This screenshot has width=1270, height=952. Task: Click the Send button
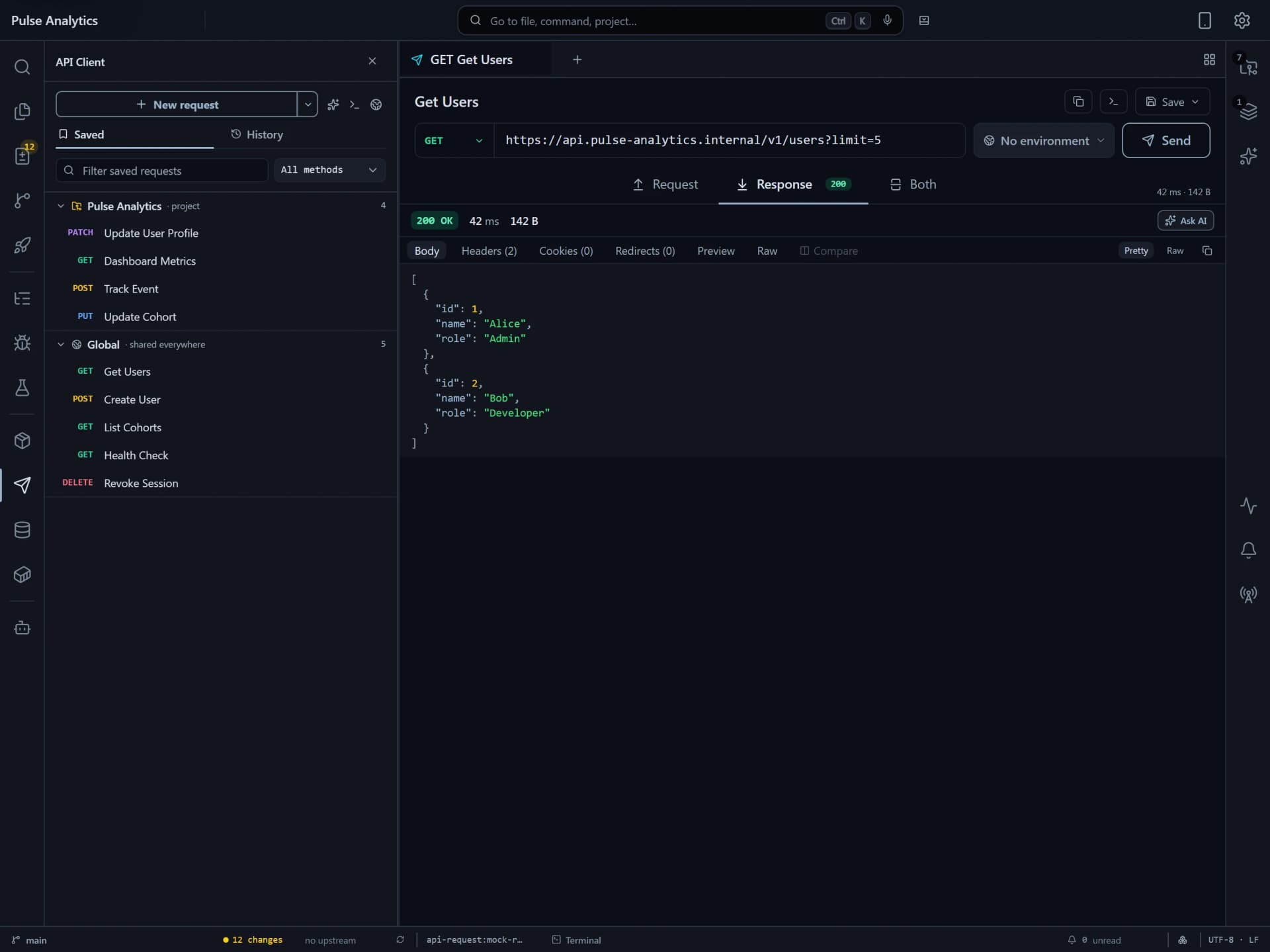coord(1166,140)
